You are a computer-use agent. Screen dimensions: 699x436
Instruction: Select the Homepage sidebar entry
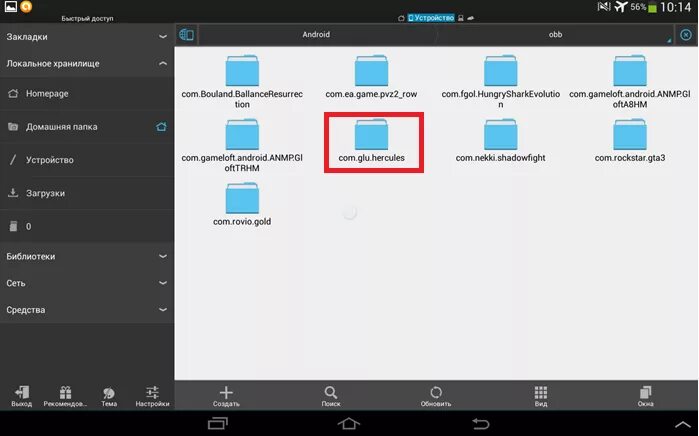[x=87, y=94]
